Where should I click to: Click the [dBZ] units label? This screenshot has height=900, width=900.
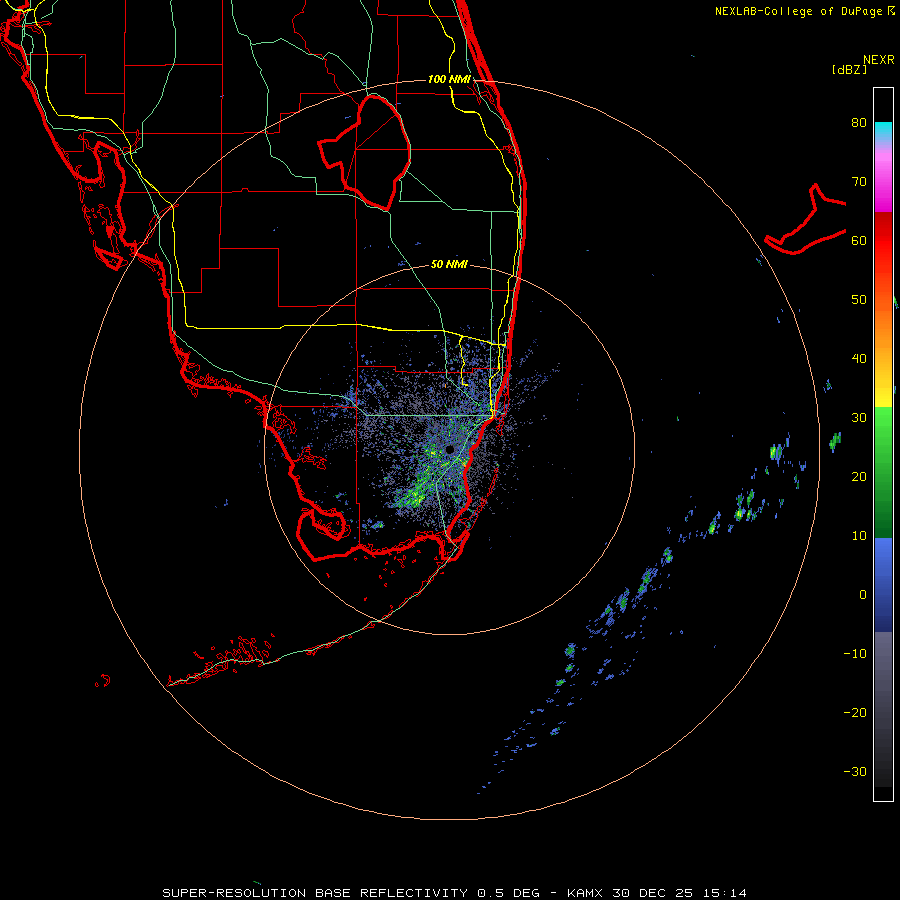tap(849, 70)
